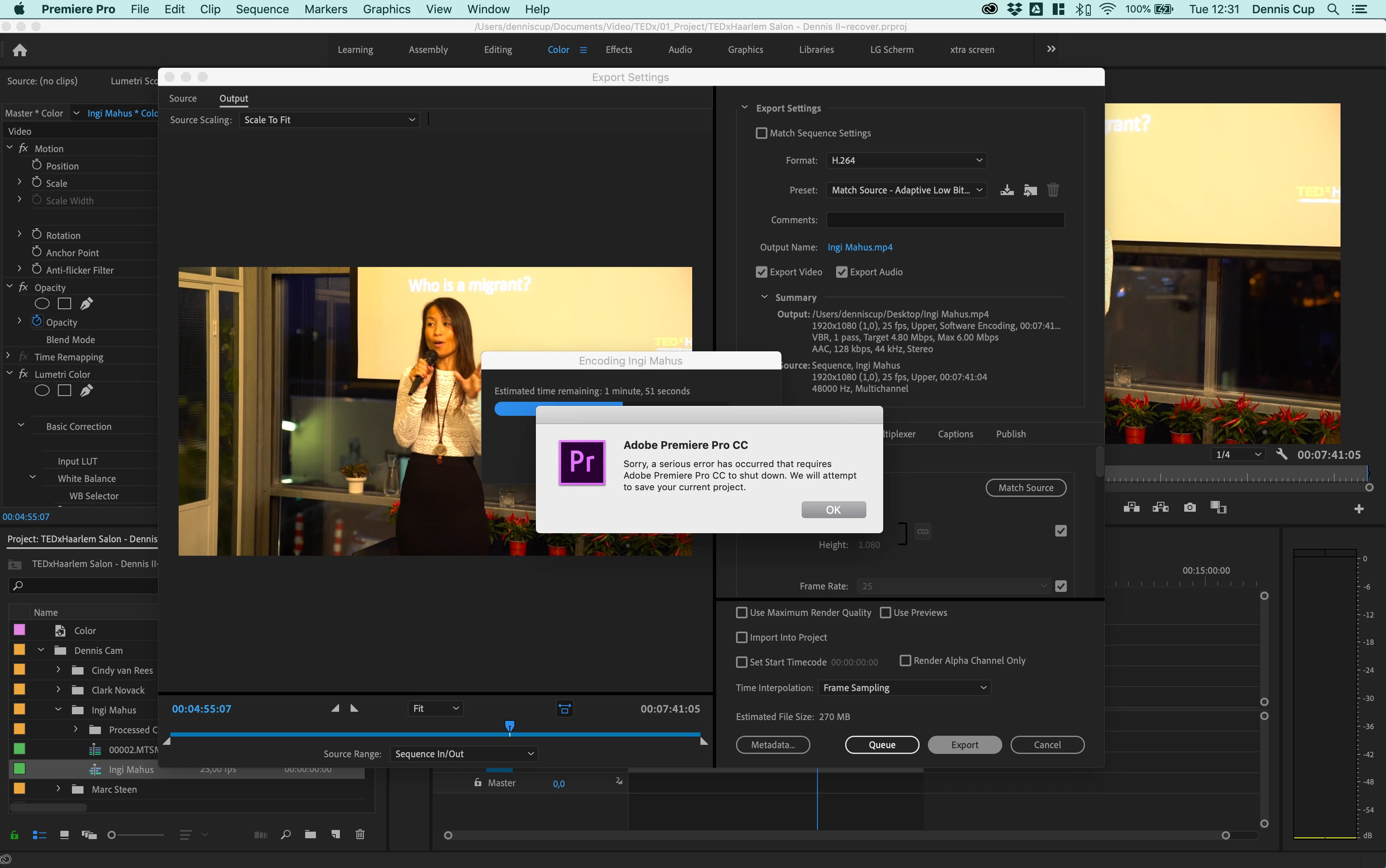This screenshot has width=1386, height=868.
Task: Open the Time Interpolation Frame Sampling dropdown
Action: 904,688
